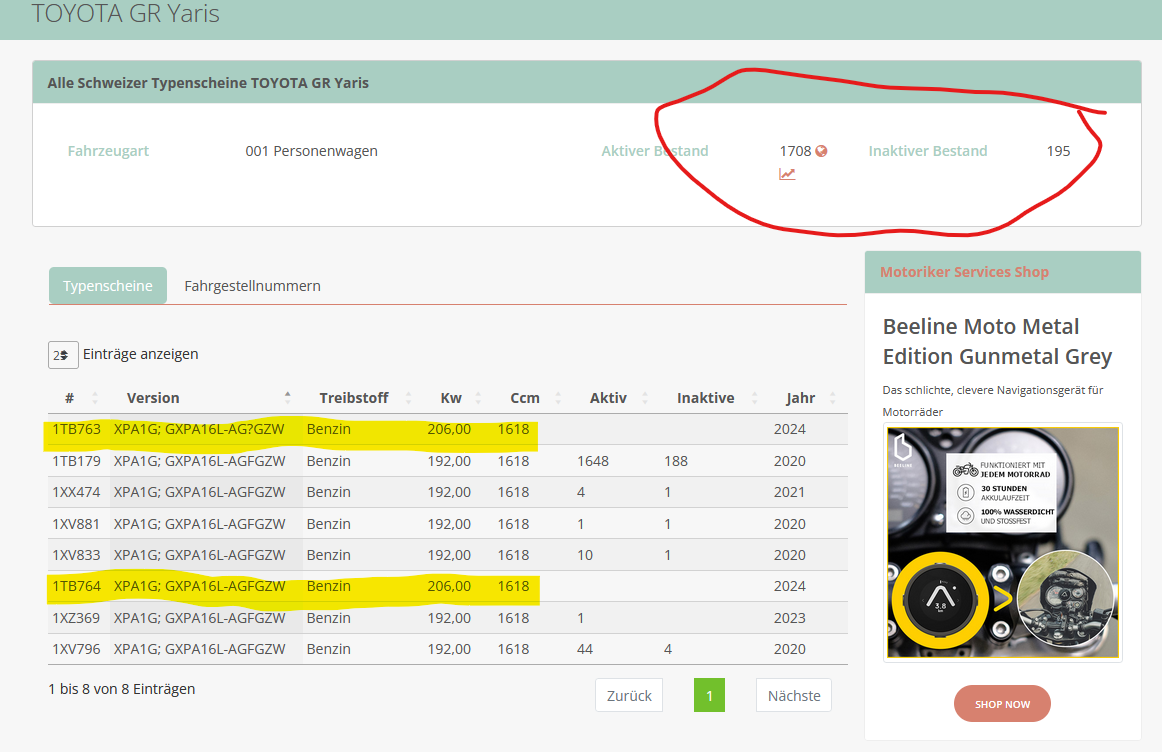Open Beeline Moto Metal Edition title link
This screenshot has height=752, width=1162.
pos(997,342)
